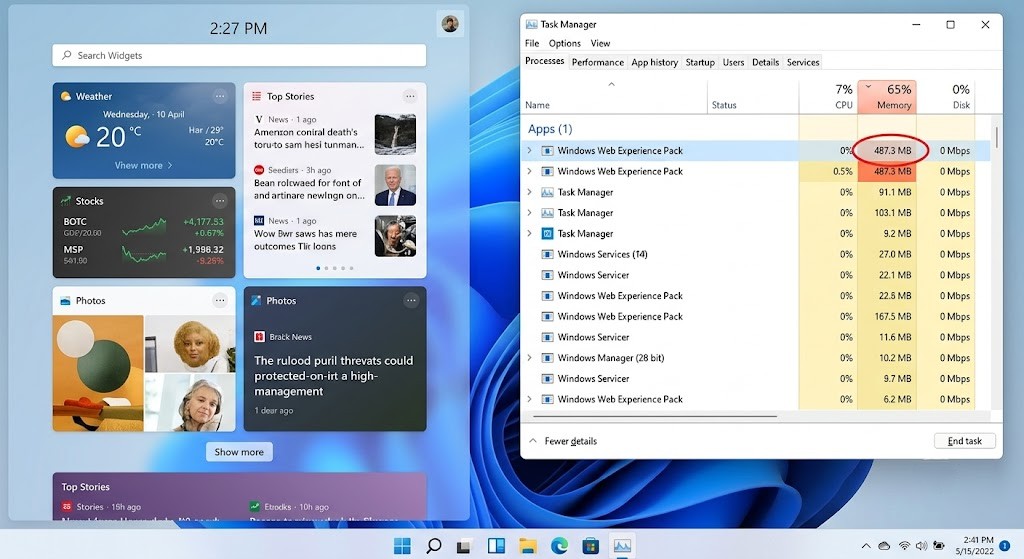Sort processes by the CPU column

click(828, 96)
